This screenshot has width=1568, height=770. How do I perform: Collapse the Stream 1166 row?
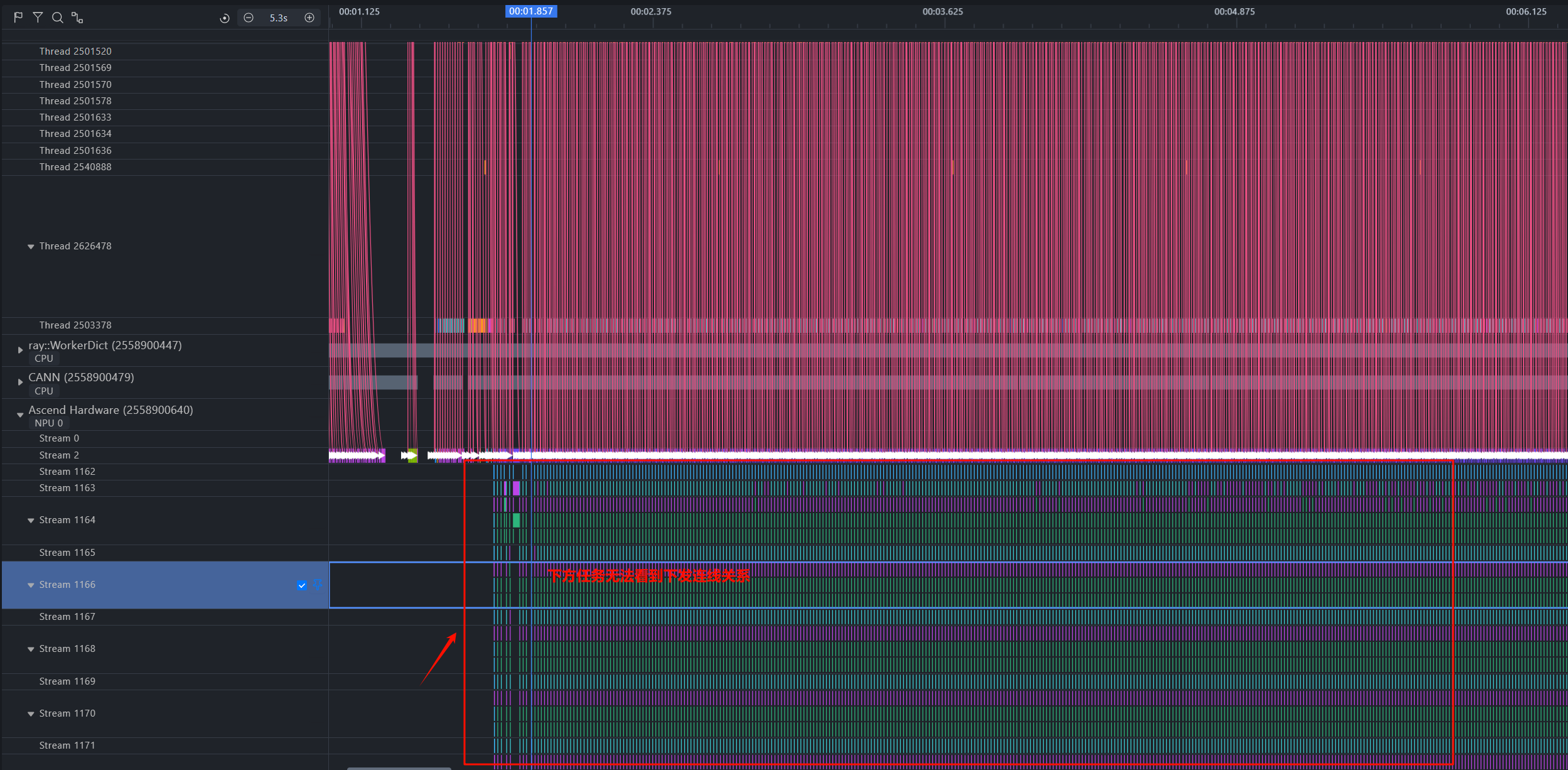coord(31,585)
